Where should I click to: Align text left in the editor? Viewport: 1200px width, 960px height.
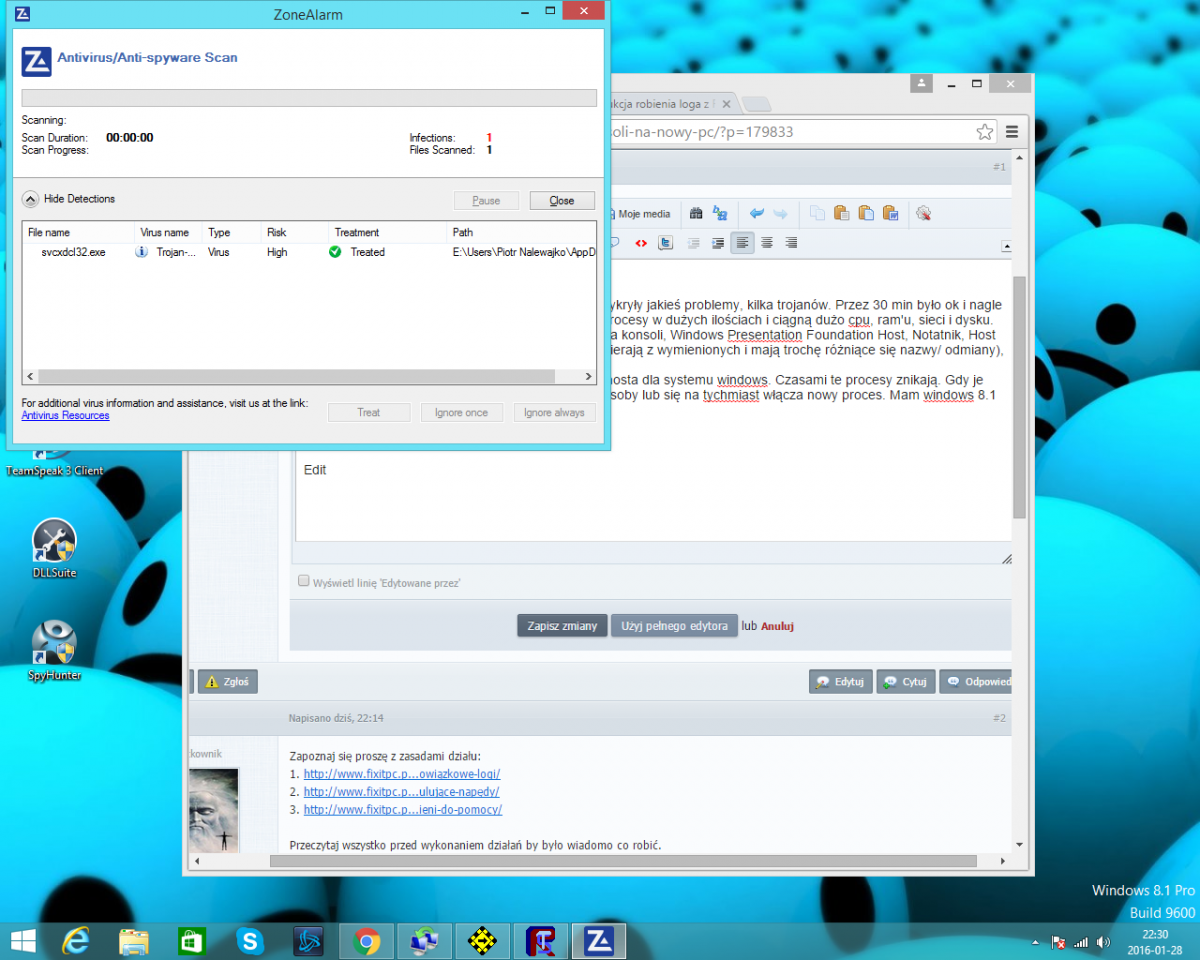pos(742,242)
